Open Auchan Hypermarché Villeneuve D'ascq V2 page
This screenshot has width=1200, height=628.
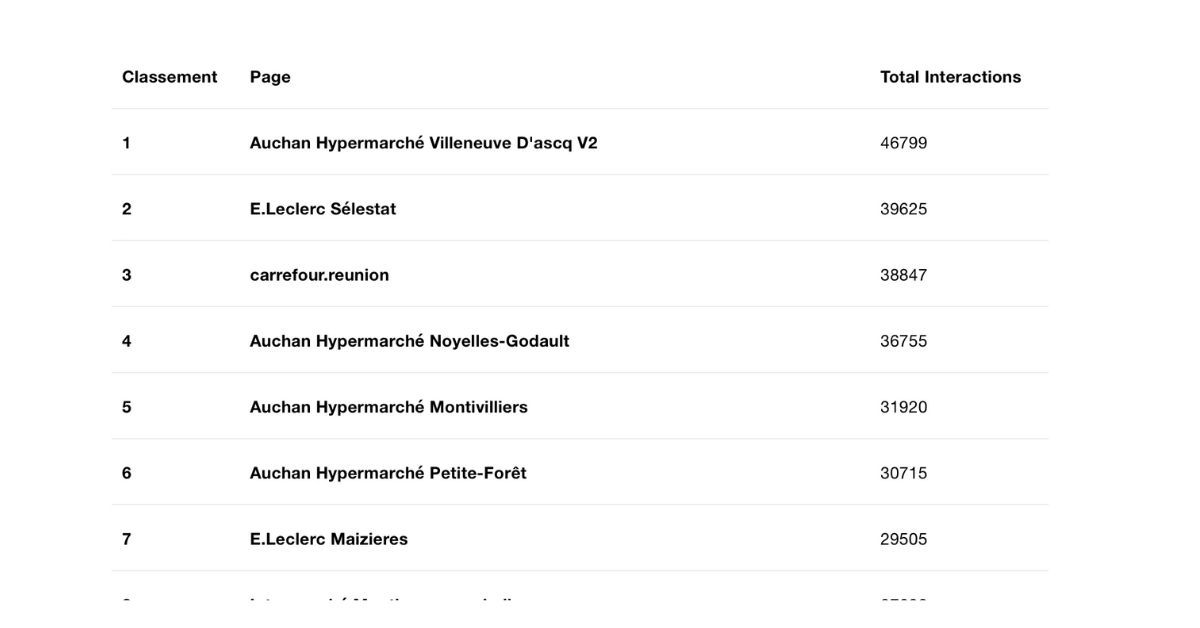pyautogui.click(x=423, y=143)
